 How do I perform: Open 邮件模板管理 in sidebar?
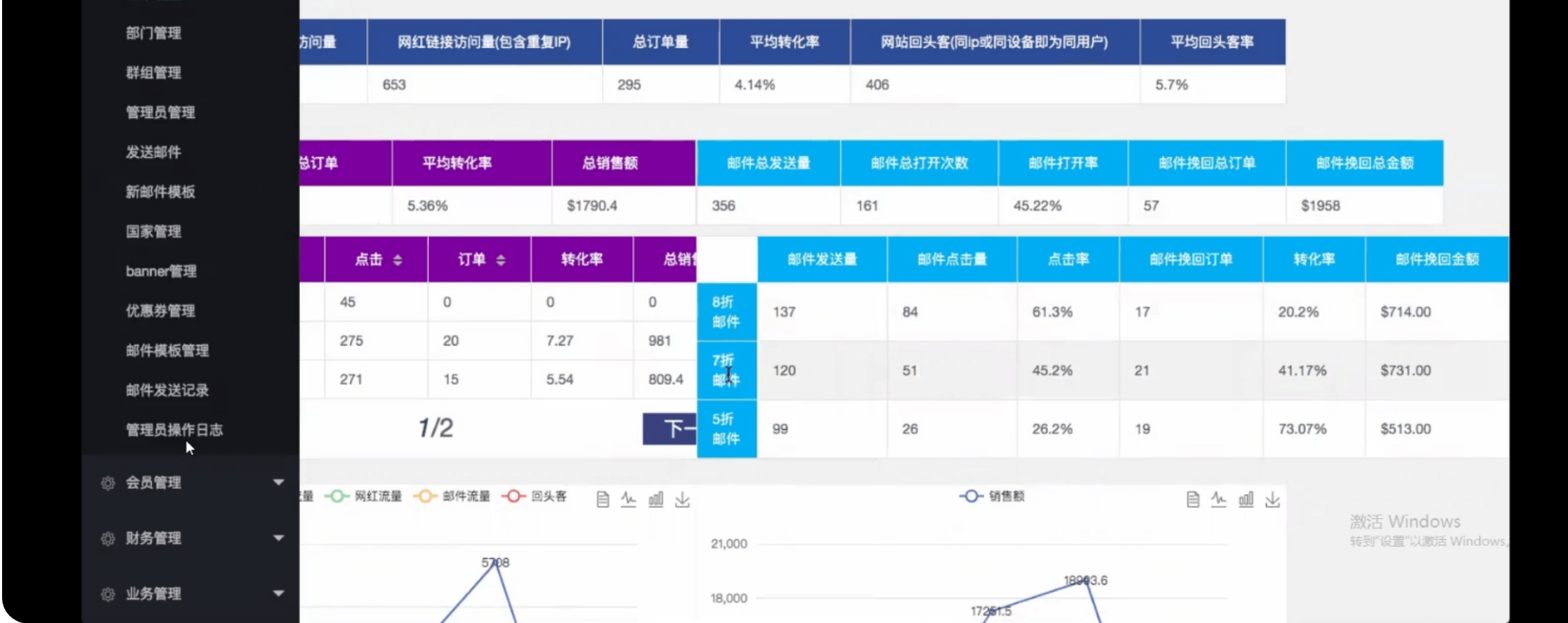tap(167, 350)
